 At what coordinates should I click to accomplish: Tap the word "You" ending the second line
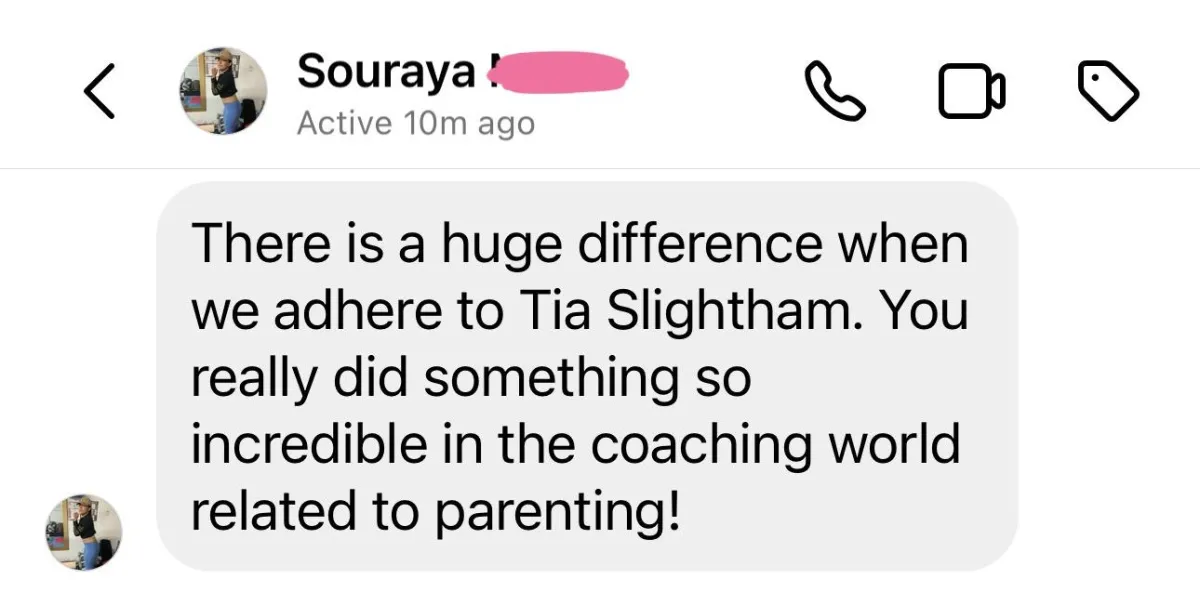pyautogui.click(x=935, y=311)
